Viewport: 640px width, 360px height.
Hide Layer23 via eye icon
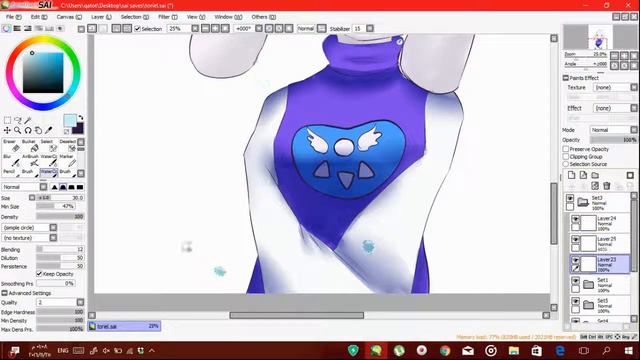coord(576,260)
